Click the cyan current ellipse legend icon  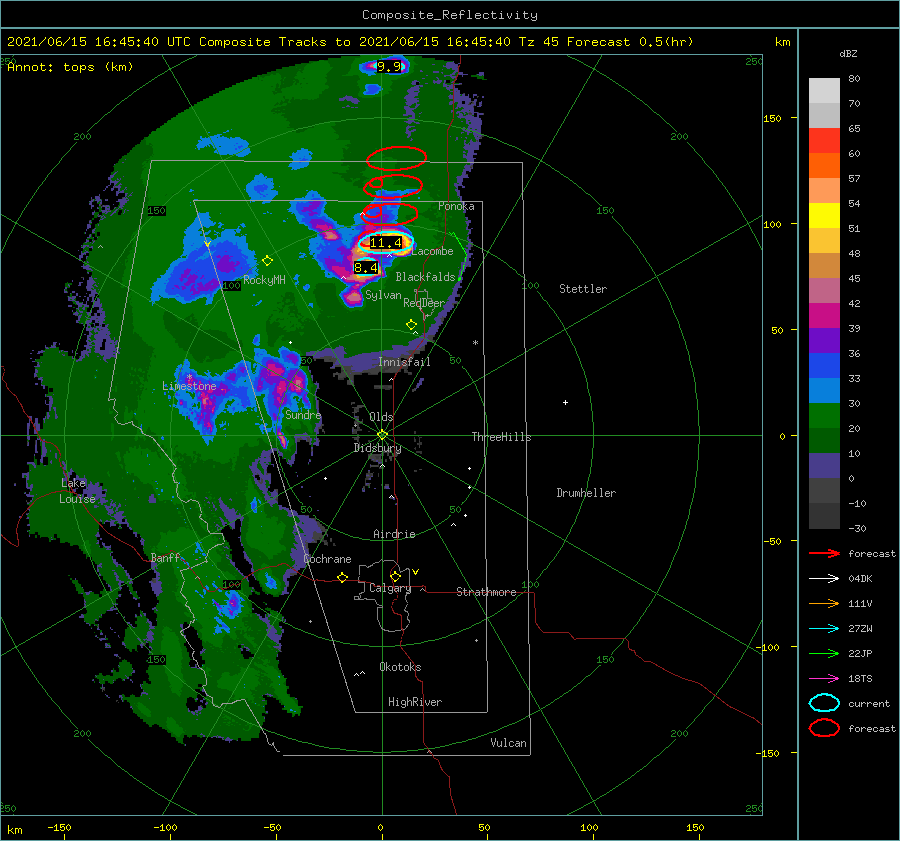point(824,703)
